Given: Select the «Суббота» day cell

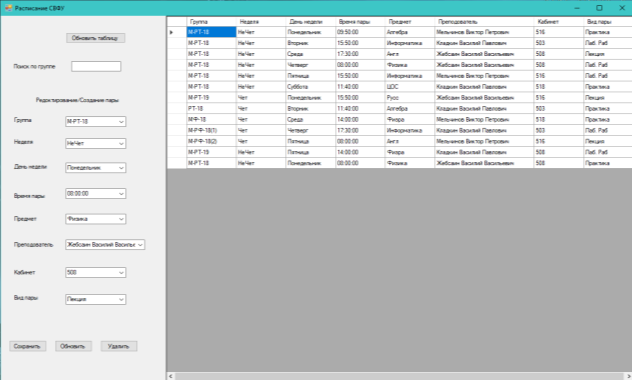Looking at the screenshot, I should pyautogui.click(x=311, y=87).
